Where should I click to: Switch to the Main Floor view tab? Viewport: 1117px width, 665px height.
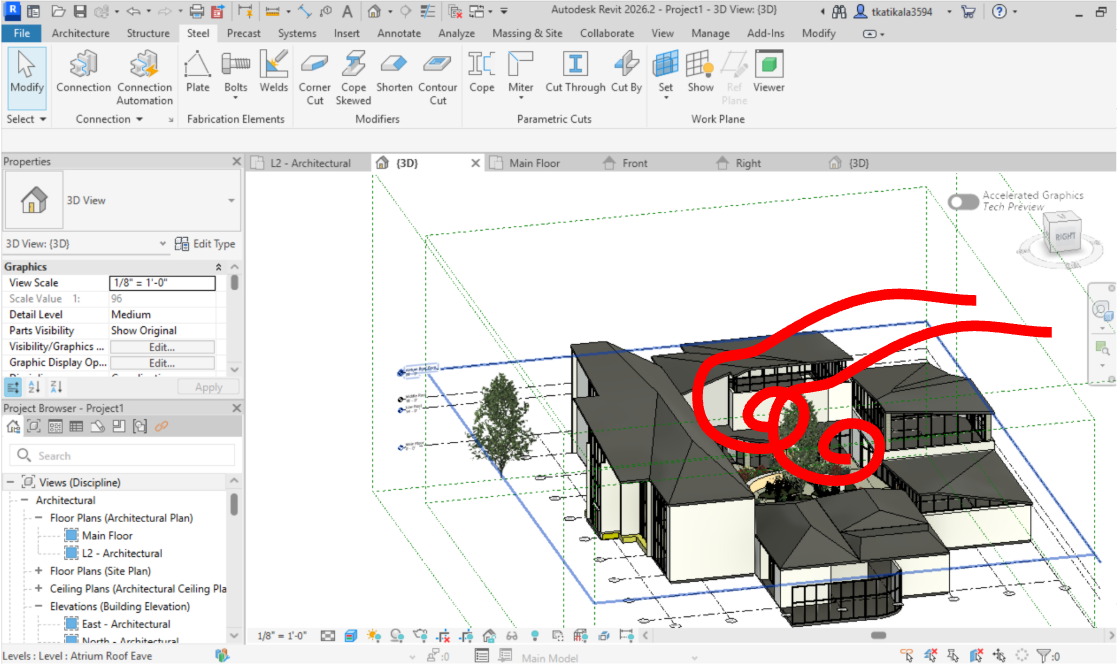(x=534, y=163)
